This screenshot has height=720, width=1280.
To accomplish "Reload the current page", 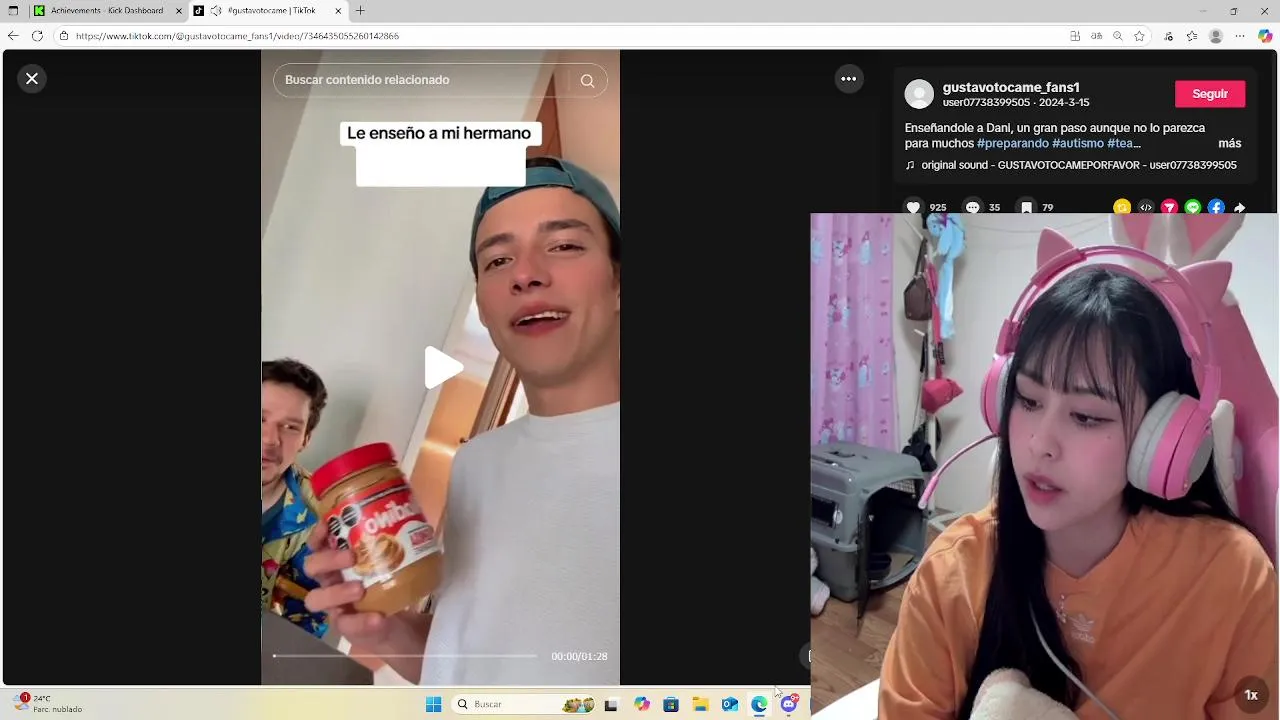I will (x=37, y=36).
